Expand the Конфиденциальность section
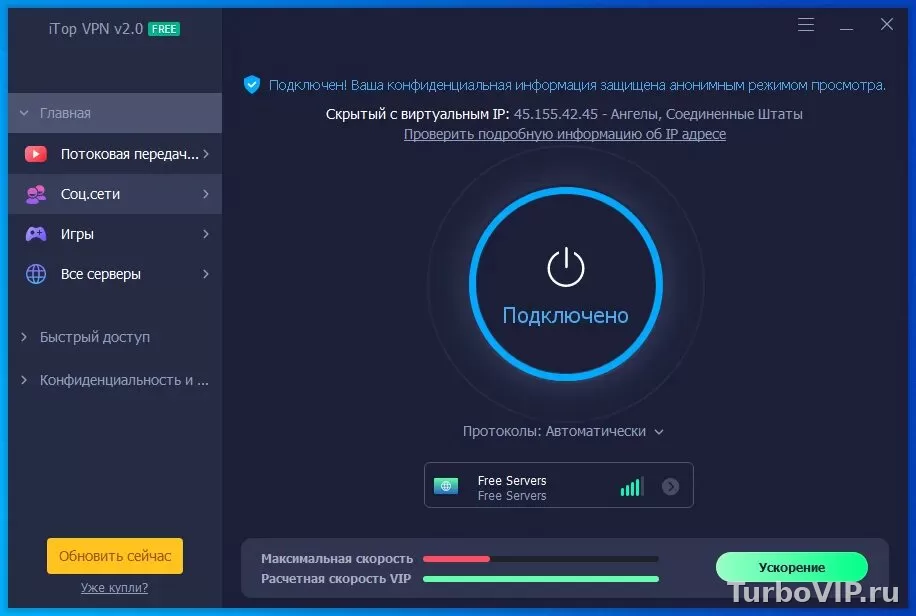 pos(24,380)
